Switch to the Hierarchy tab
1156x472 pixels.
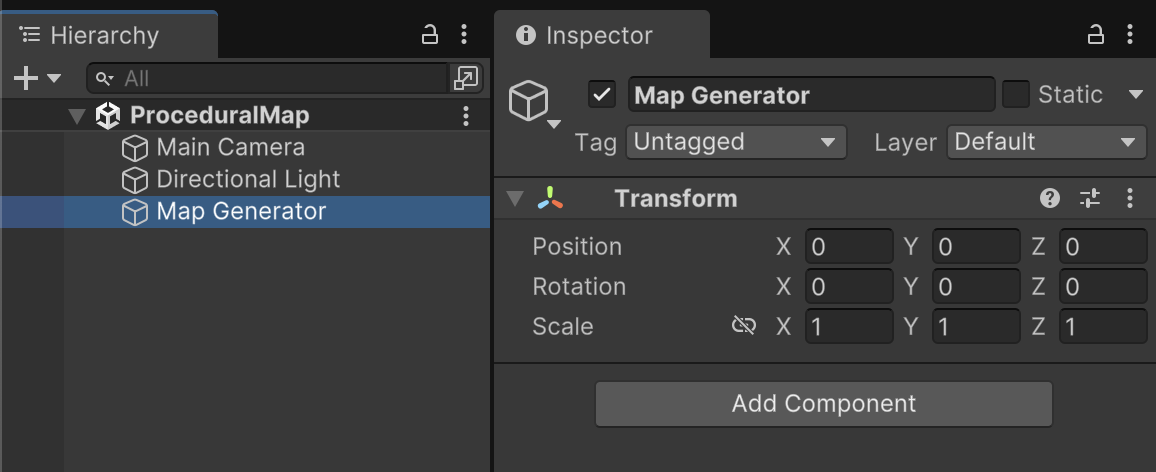tap(104, 36)
